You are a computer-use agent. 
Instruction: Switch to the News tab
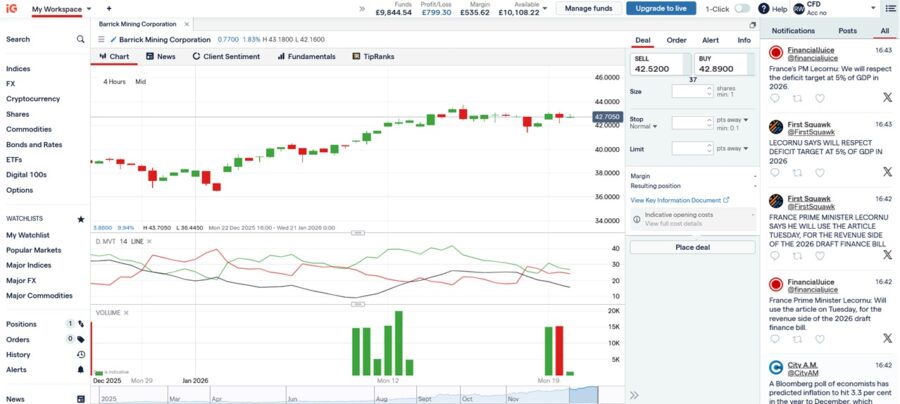pyautogui.click(x=161, y=56)
